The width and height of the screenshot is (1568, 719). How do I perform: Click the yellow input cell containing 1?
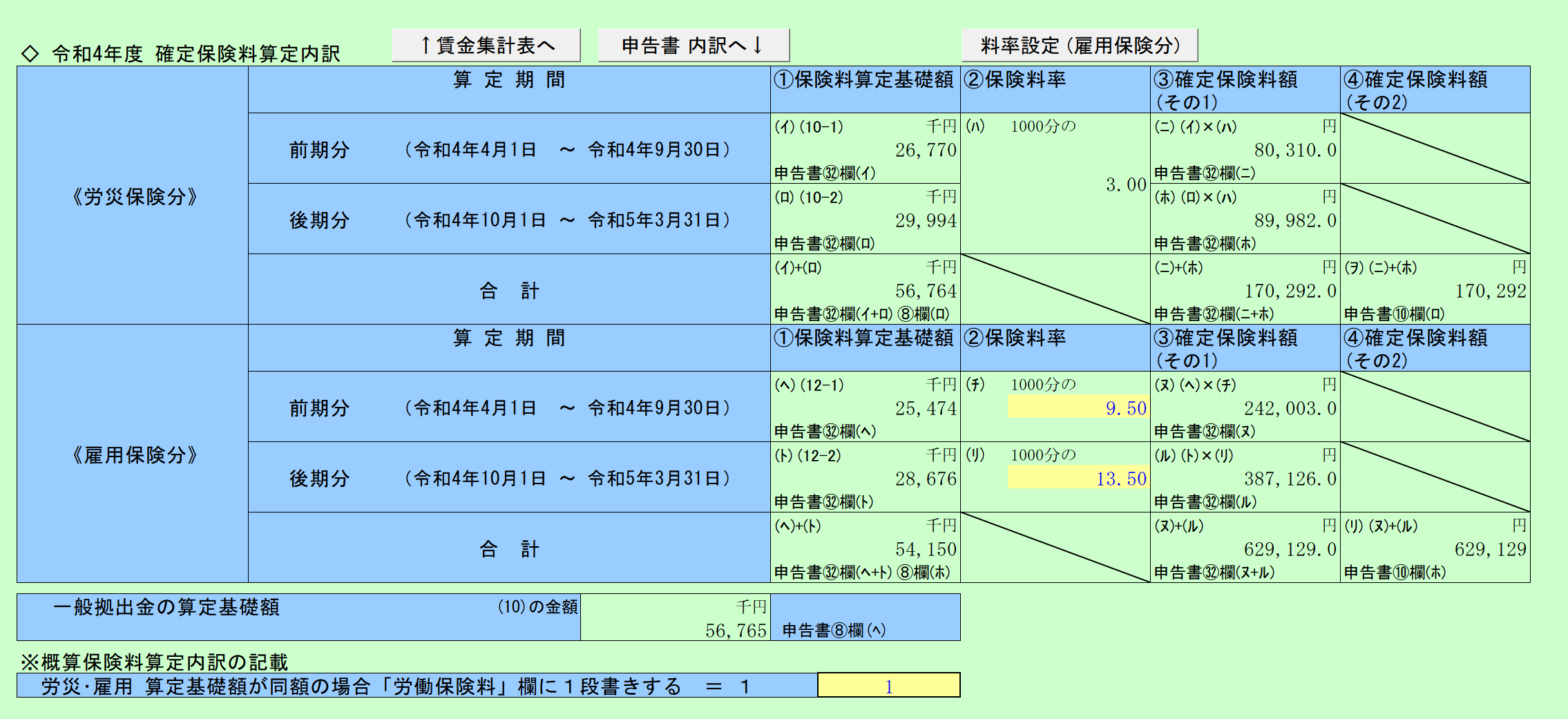tap(889, 686)
